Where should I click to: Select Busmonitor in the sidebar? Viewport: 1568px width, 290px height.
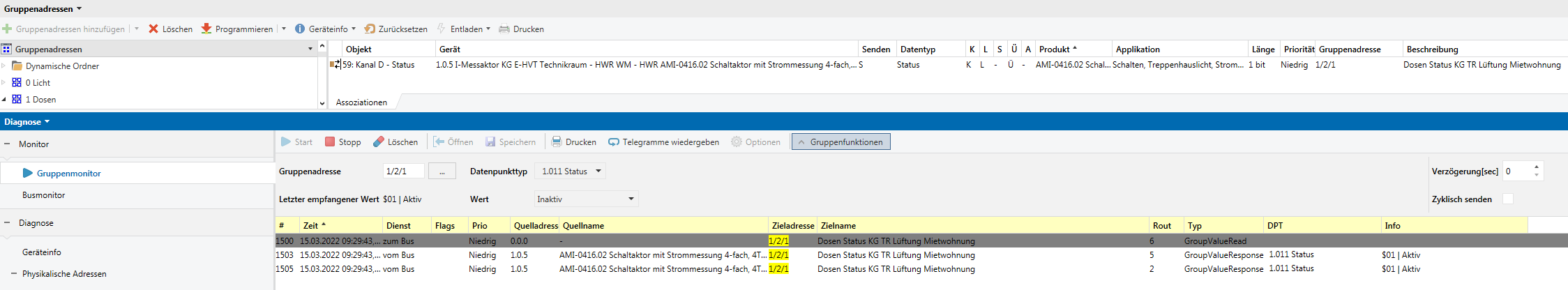coord(43,195)
